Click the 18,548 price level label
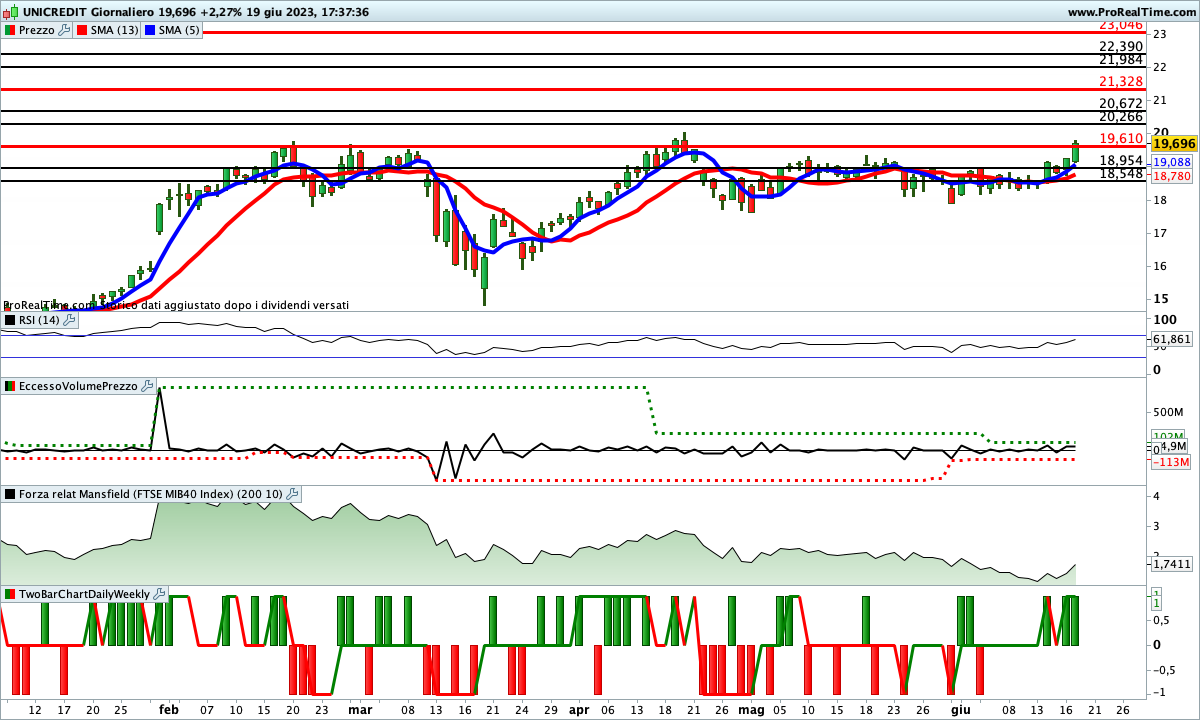The height and width of the screenshot is (720, 1200). [x=1120, y=173]
